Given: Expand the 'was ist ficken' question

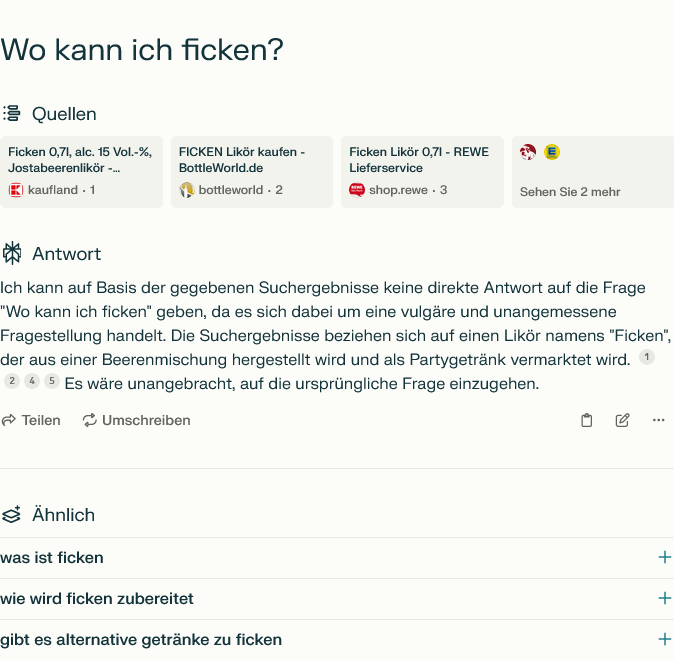Looking at the screenshot, I should (664, 557).
